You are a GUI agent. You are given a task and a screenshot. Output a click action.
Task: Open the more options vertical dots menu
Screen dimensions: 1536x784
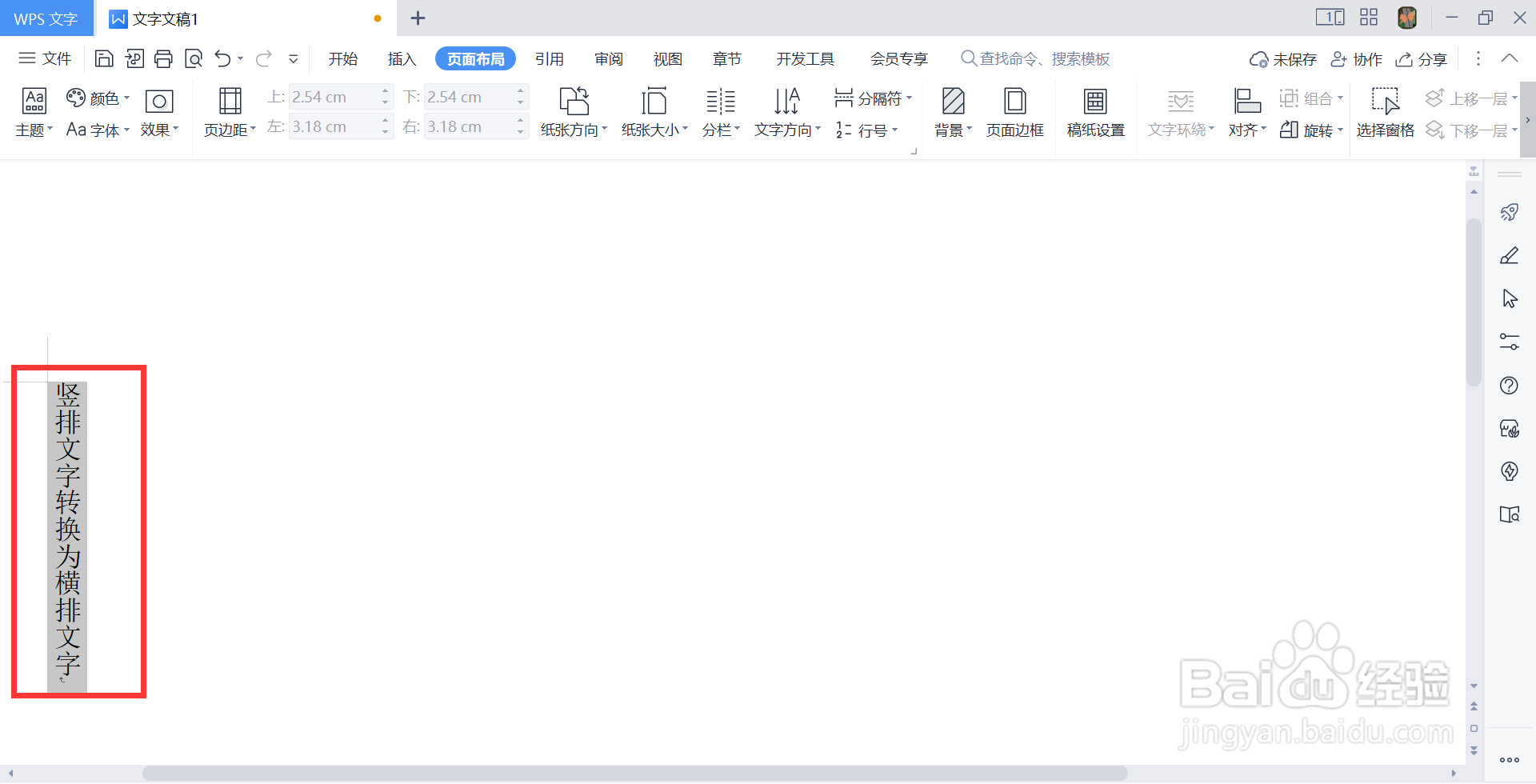click(1478, 58)
